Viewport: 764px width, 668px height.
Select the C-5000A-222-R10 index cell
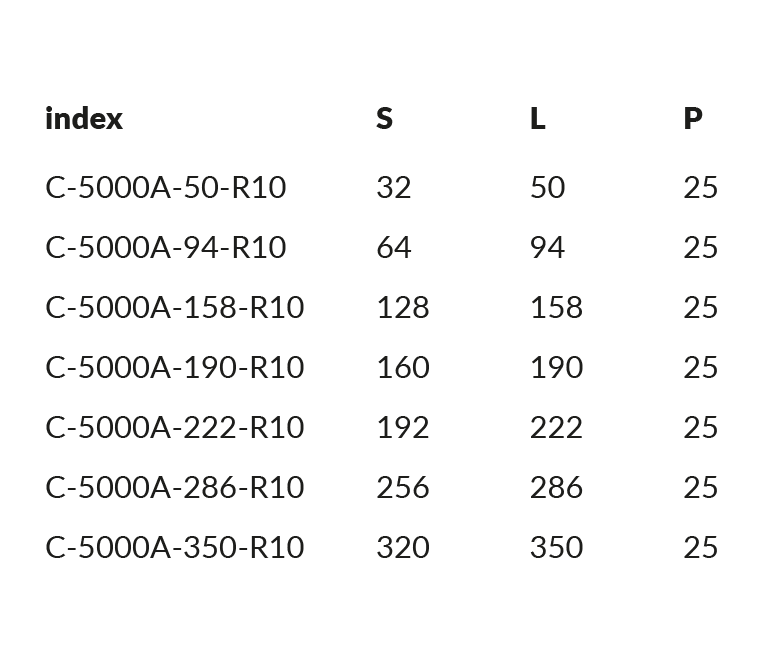(175, 427)
